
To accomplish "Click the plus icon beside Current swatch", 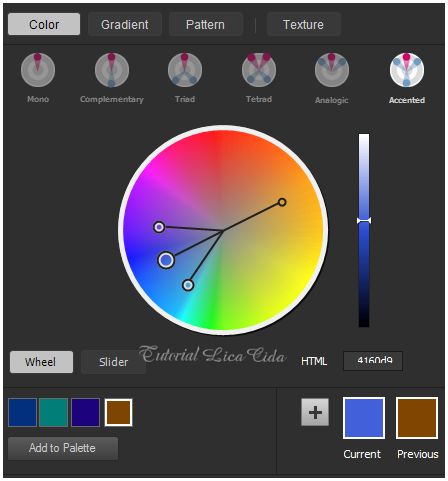I will (x=315, y=412).
